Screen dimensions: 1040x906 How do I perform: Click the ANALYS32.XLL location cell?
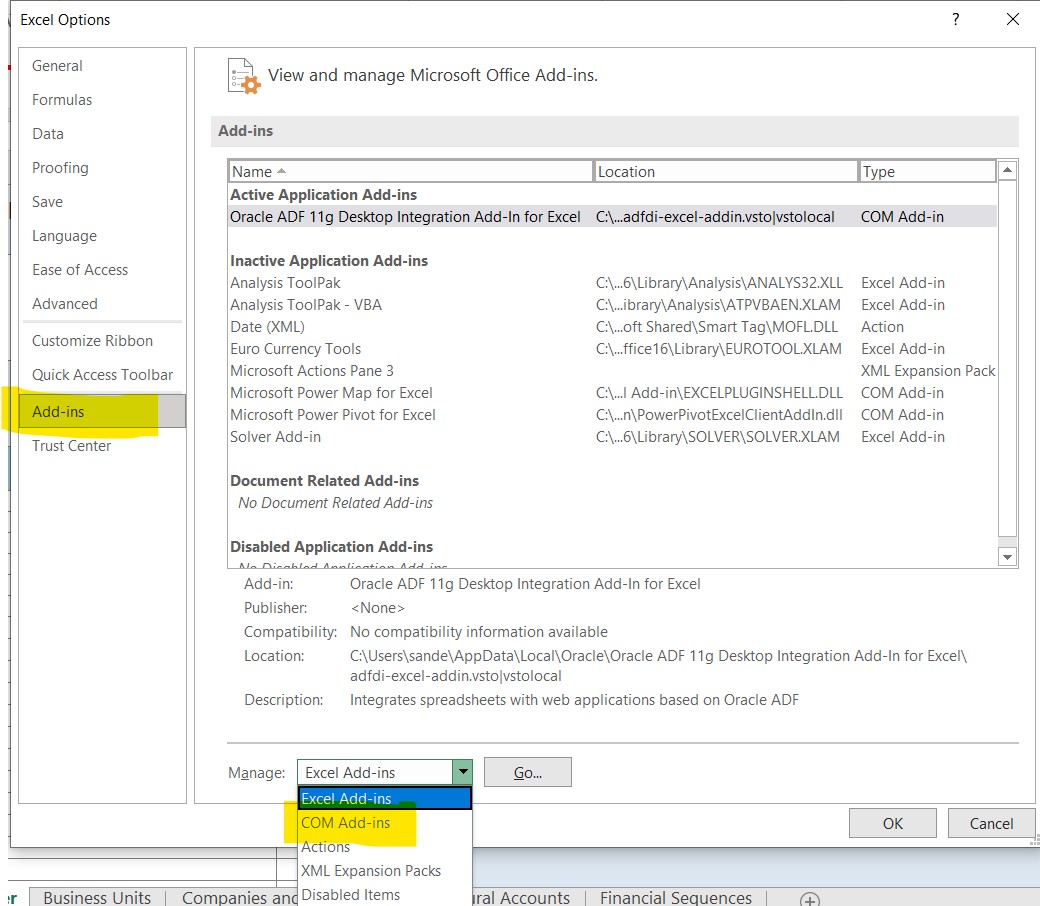click(x=719, y=283)
